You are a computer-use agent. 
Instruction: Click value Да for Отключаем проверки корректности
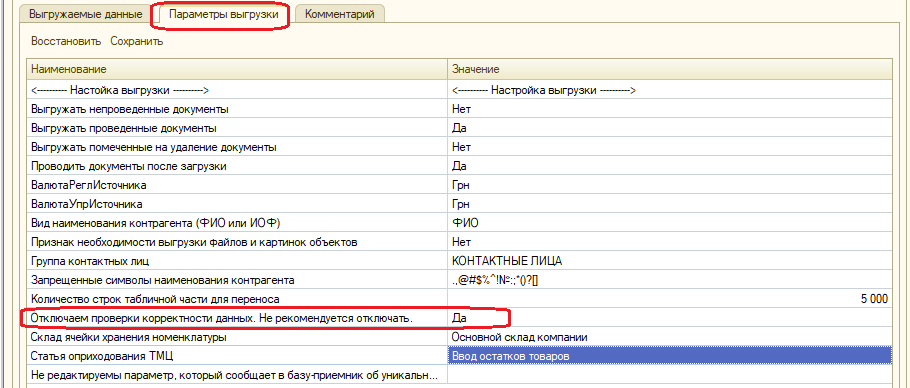[670, 318]
